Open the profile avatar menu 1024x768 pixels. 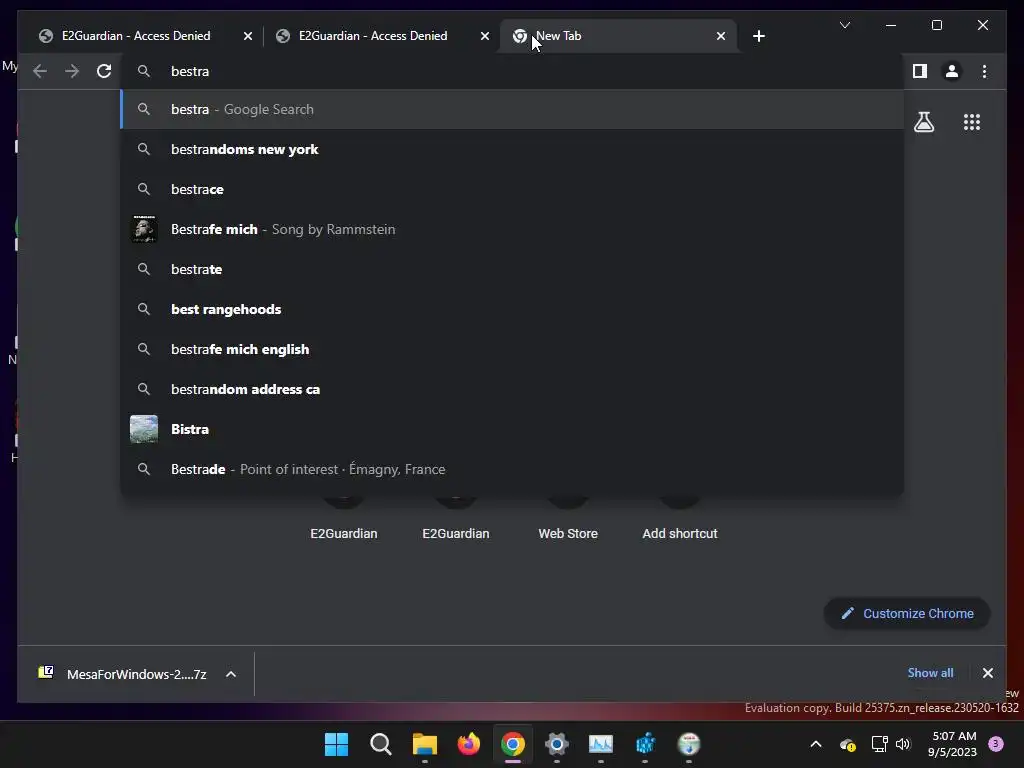tap(952, 71)
